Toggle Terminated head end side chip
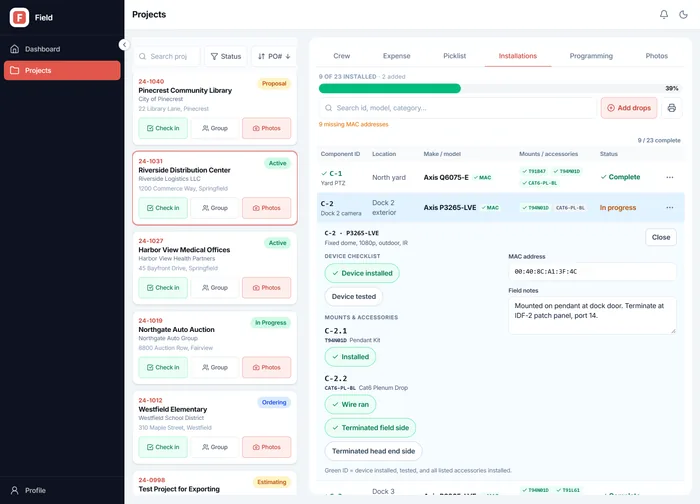This screenshot has width=700, height=504. [x=373, y=451]
